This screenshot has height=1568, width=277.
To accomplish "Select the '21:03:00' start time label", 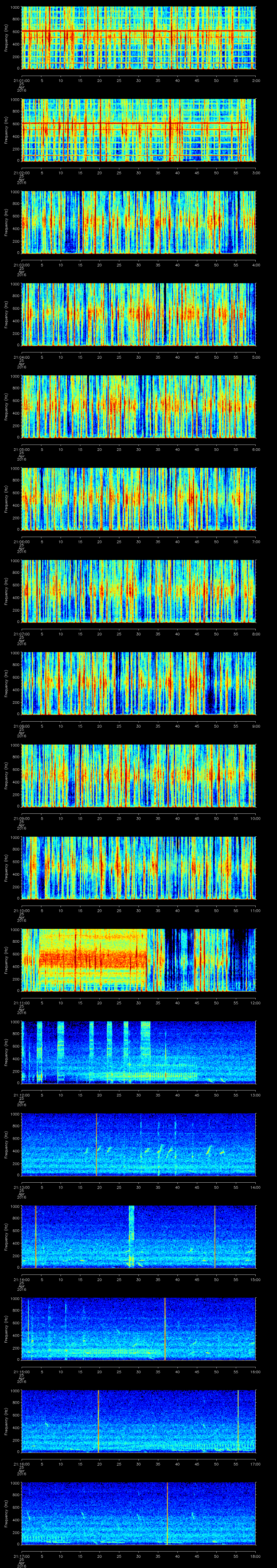I will [21, 264].
